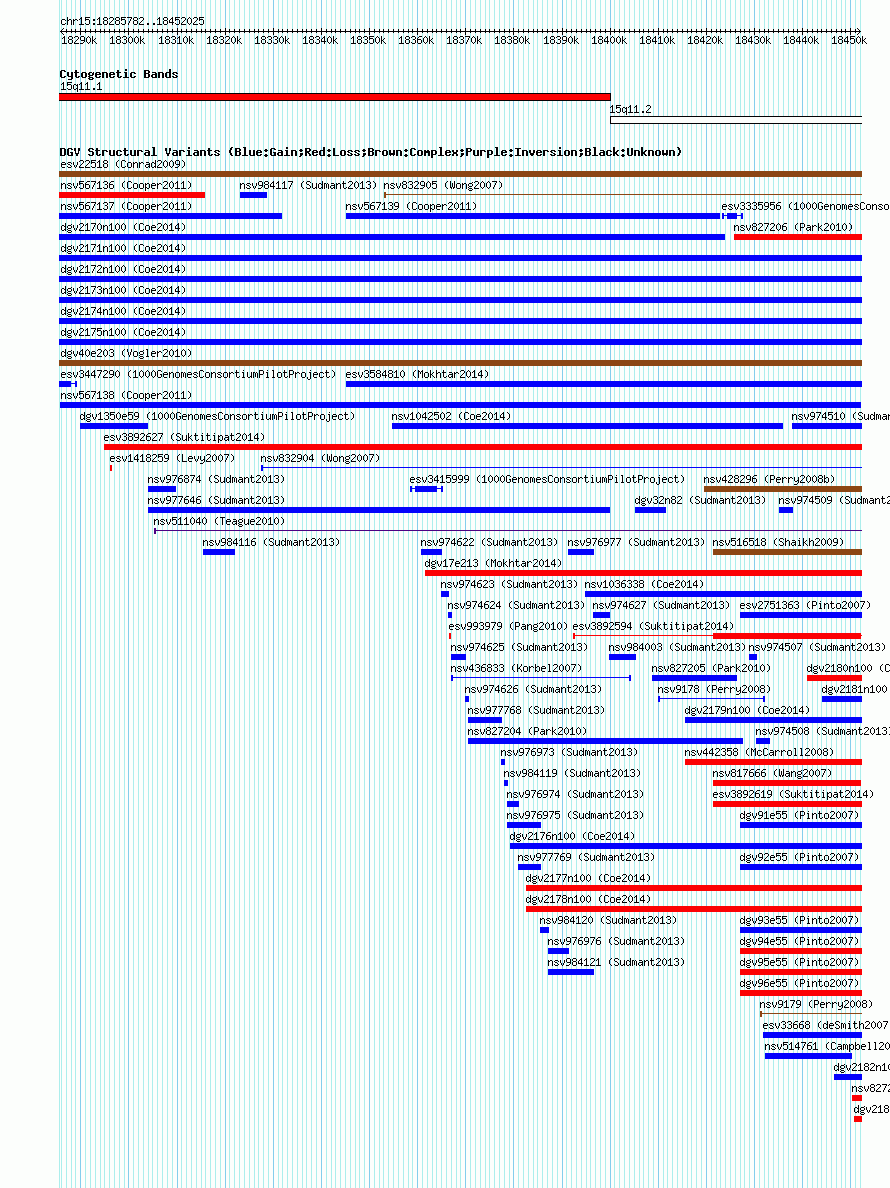Click the esv3447290 variant label
890x1188 pixels.
pyautogui.click(x=198, y=374)
